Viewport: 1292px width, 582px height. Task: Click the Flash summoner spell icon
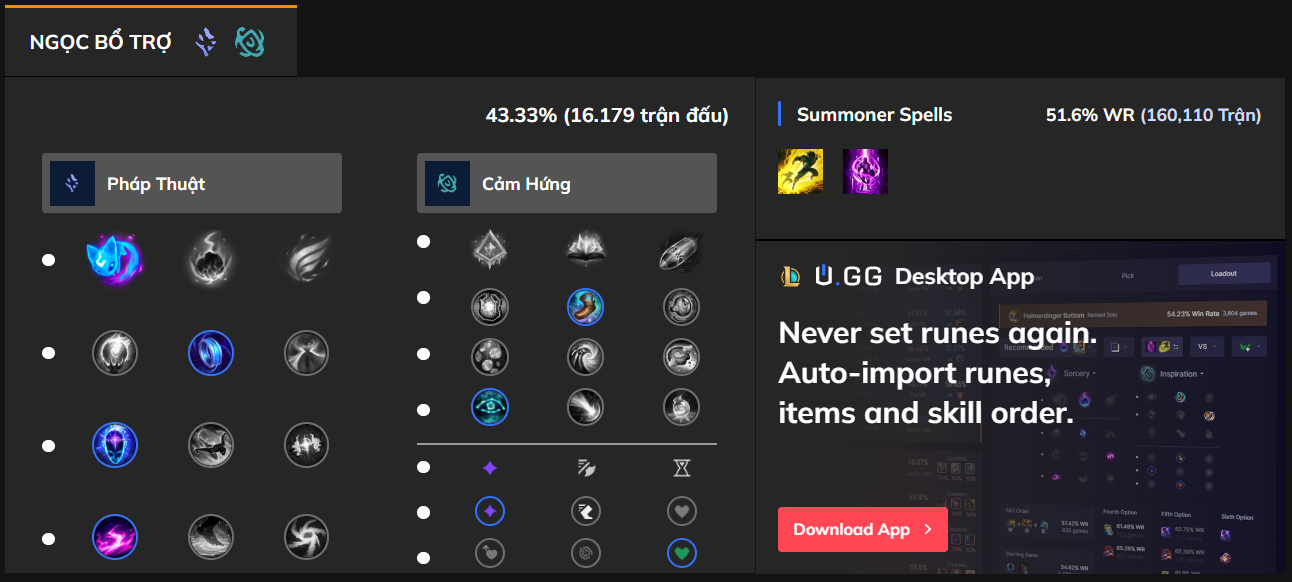800,171
